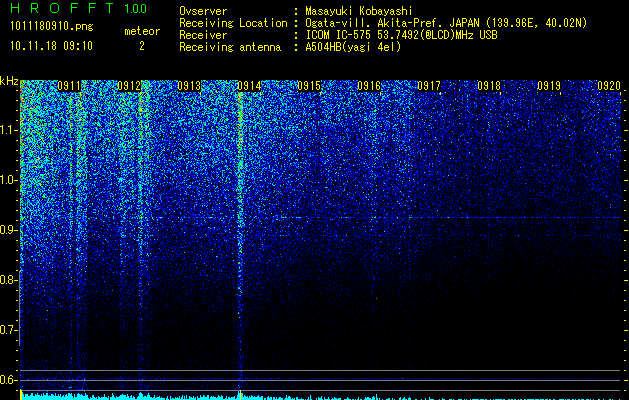Click the date stamp 10.11.18 09:10
Screen dimensions: 629x400
point(51,46)
